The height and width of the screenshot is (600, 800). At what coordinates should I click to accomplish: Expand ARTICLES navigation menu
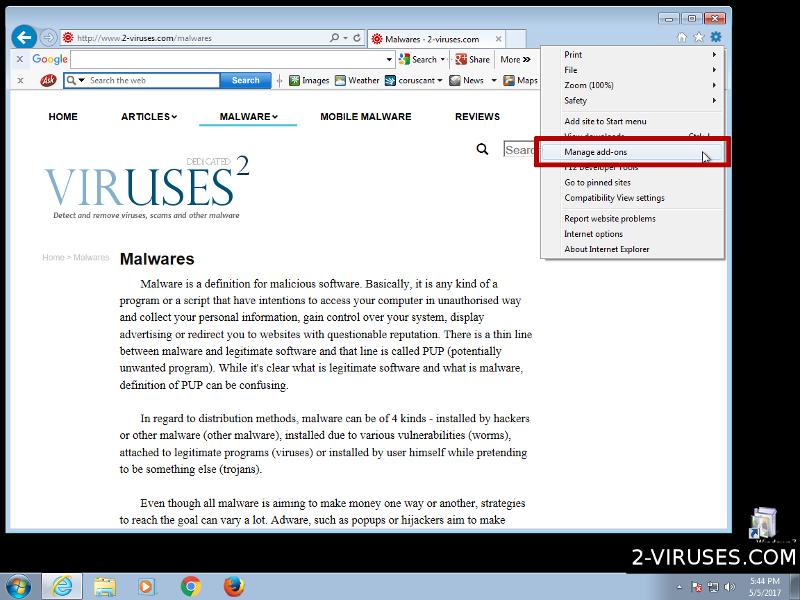click(x=149, y=116)
